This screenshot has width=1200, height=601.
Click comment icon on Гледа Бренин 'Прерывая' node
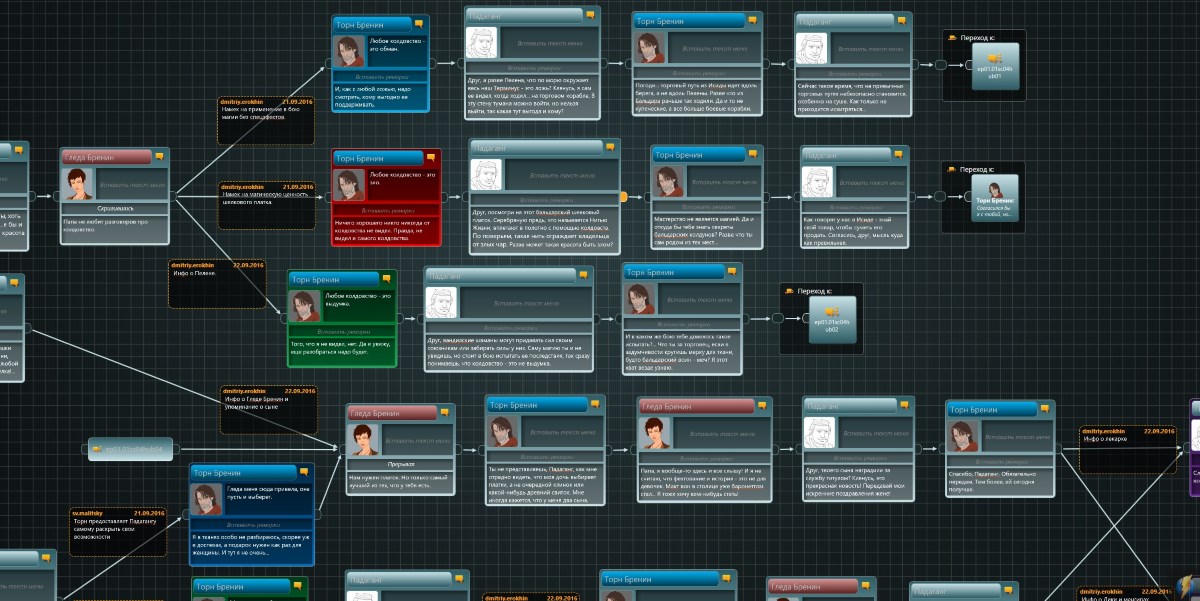444,412
